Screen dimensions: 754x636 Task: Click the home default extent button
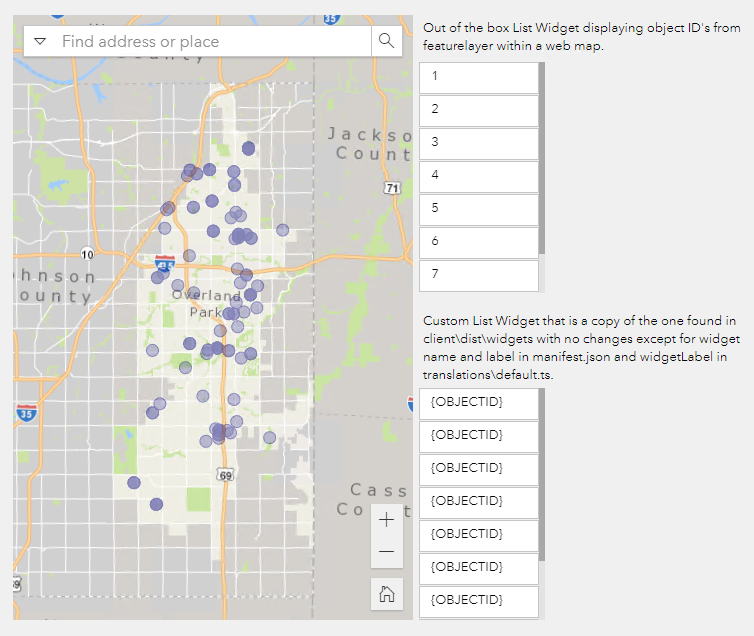point(387,594)
